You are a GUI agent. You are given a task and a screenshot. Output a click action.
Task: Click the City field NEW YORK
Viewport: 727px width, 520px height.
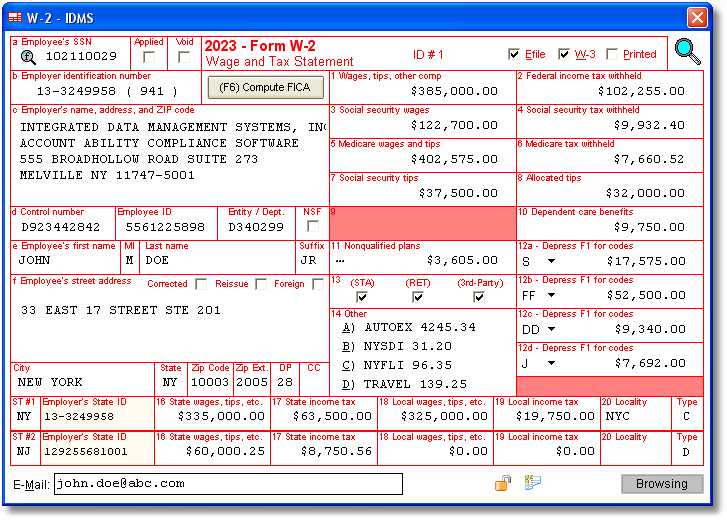pos(50,382)
